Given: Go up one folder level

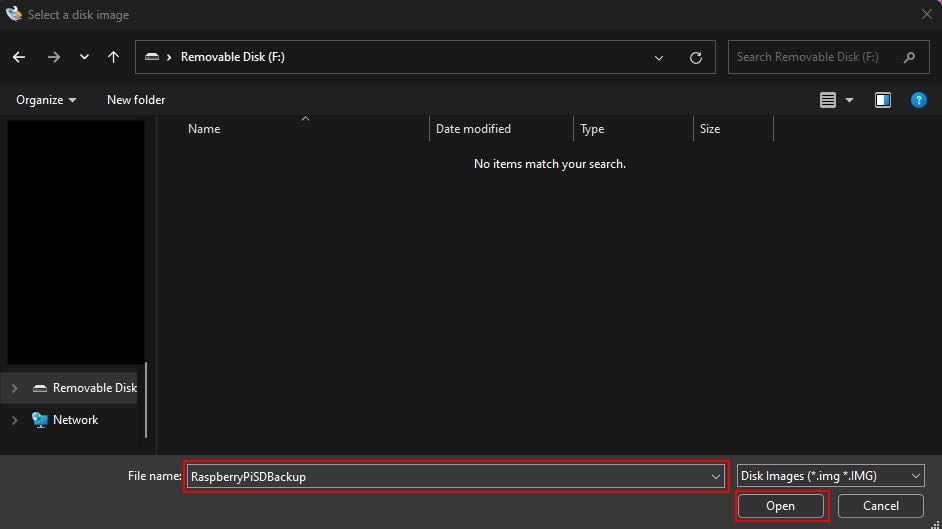Looking at the screenshot, I should (114, 57).
